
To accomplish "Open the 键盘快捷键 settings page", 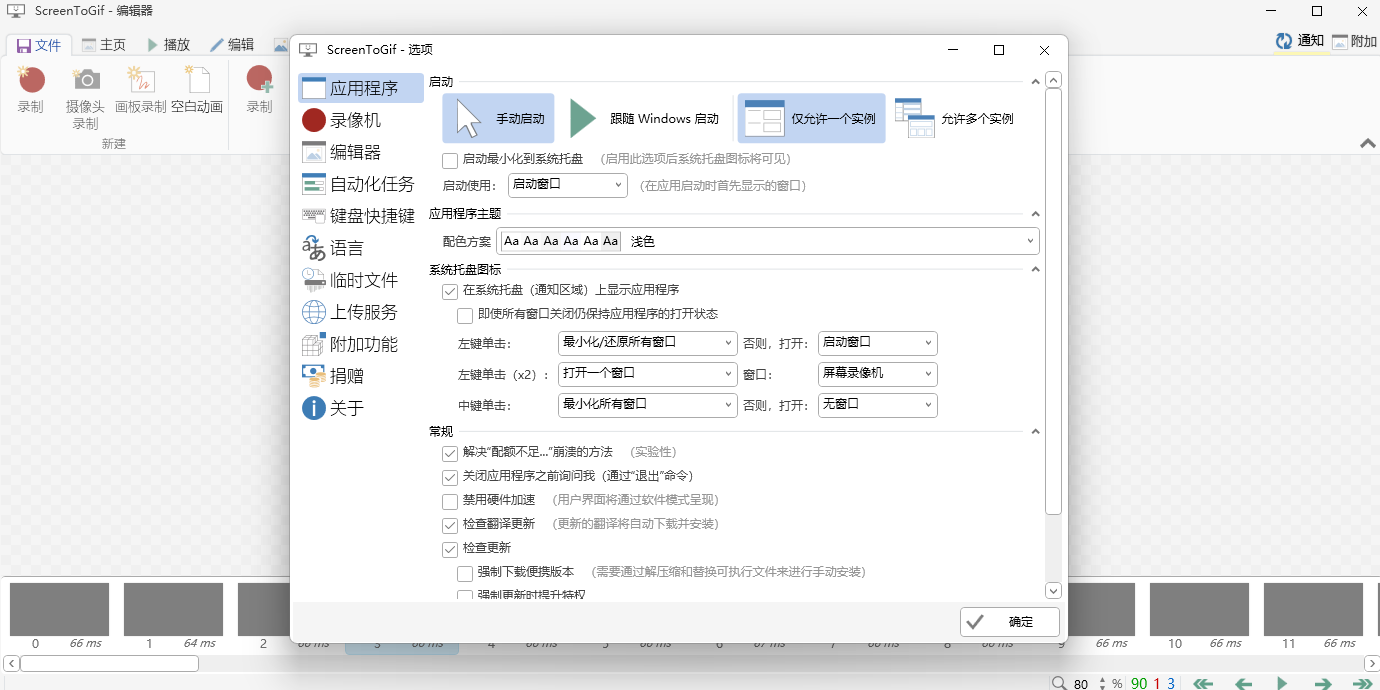I will tap(361, 216).
